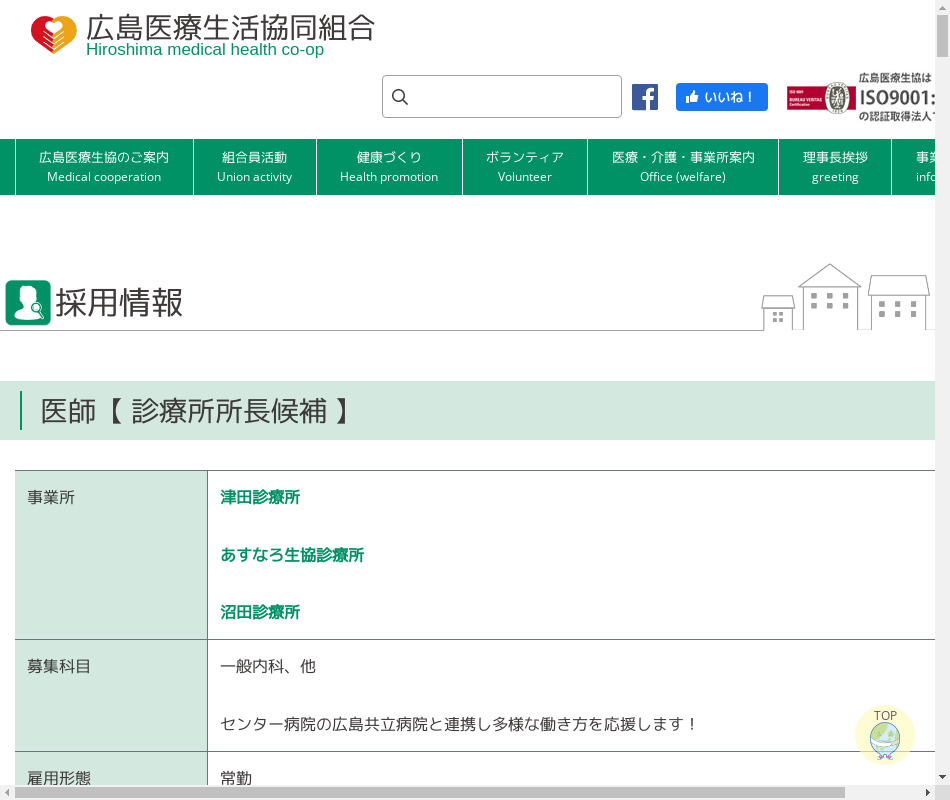950x800 pixels.
Task: Follow the 沼田診療所 link
Action: click(260, 612)
